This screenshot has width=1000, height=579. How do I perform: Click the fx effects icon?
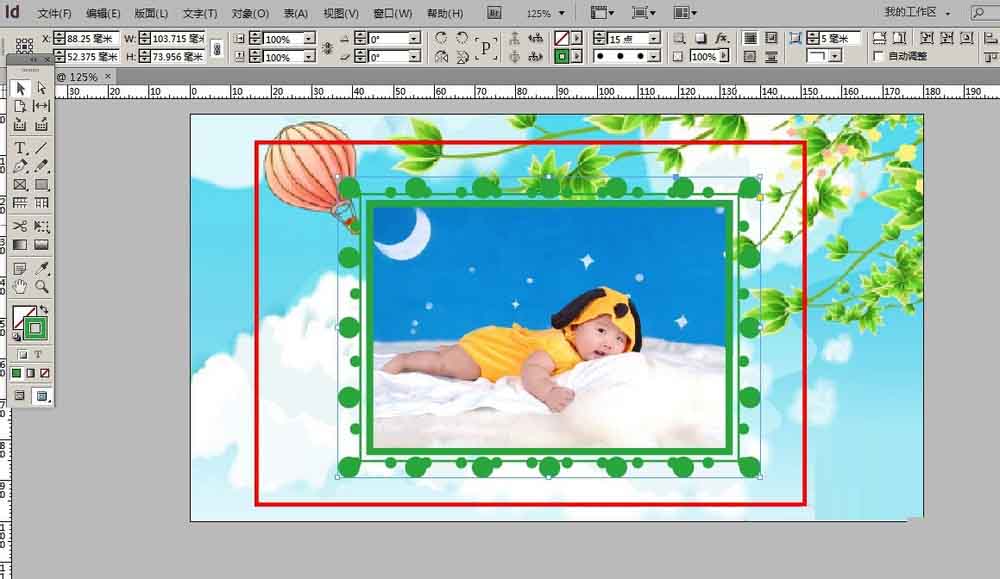[x=721, y=38]
